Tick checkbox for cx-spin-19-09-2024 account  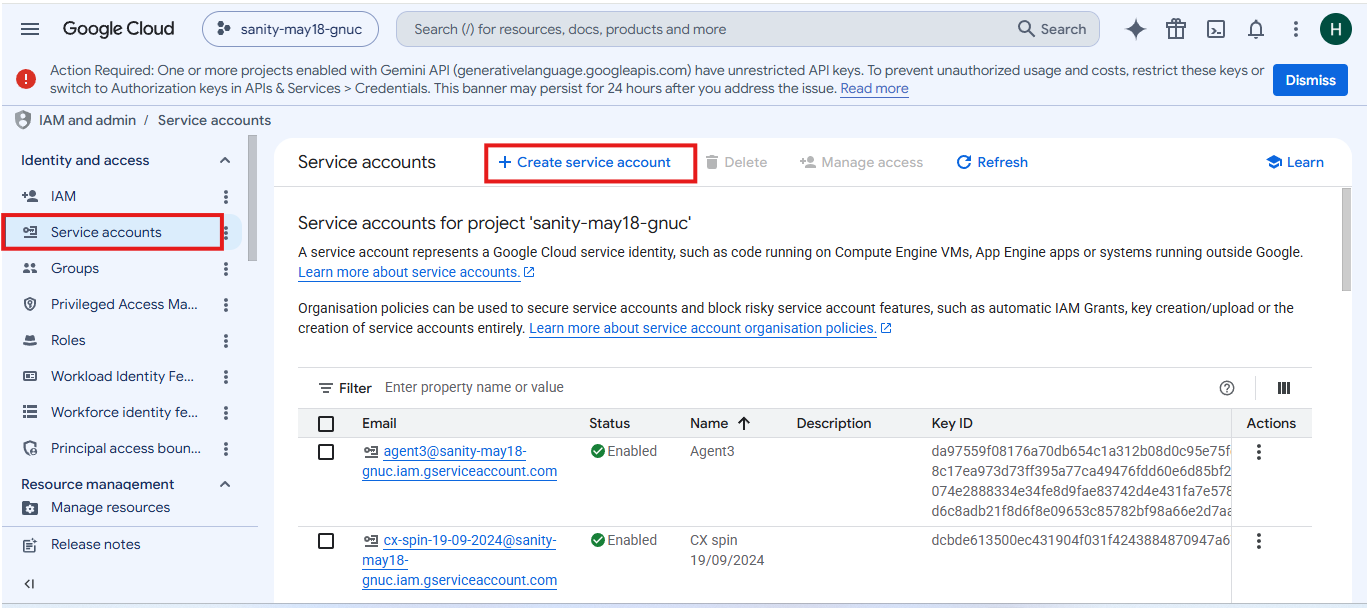(x=326, y=541)
